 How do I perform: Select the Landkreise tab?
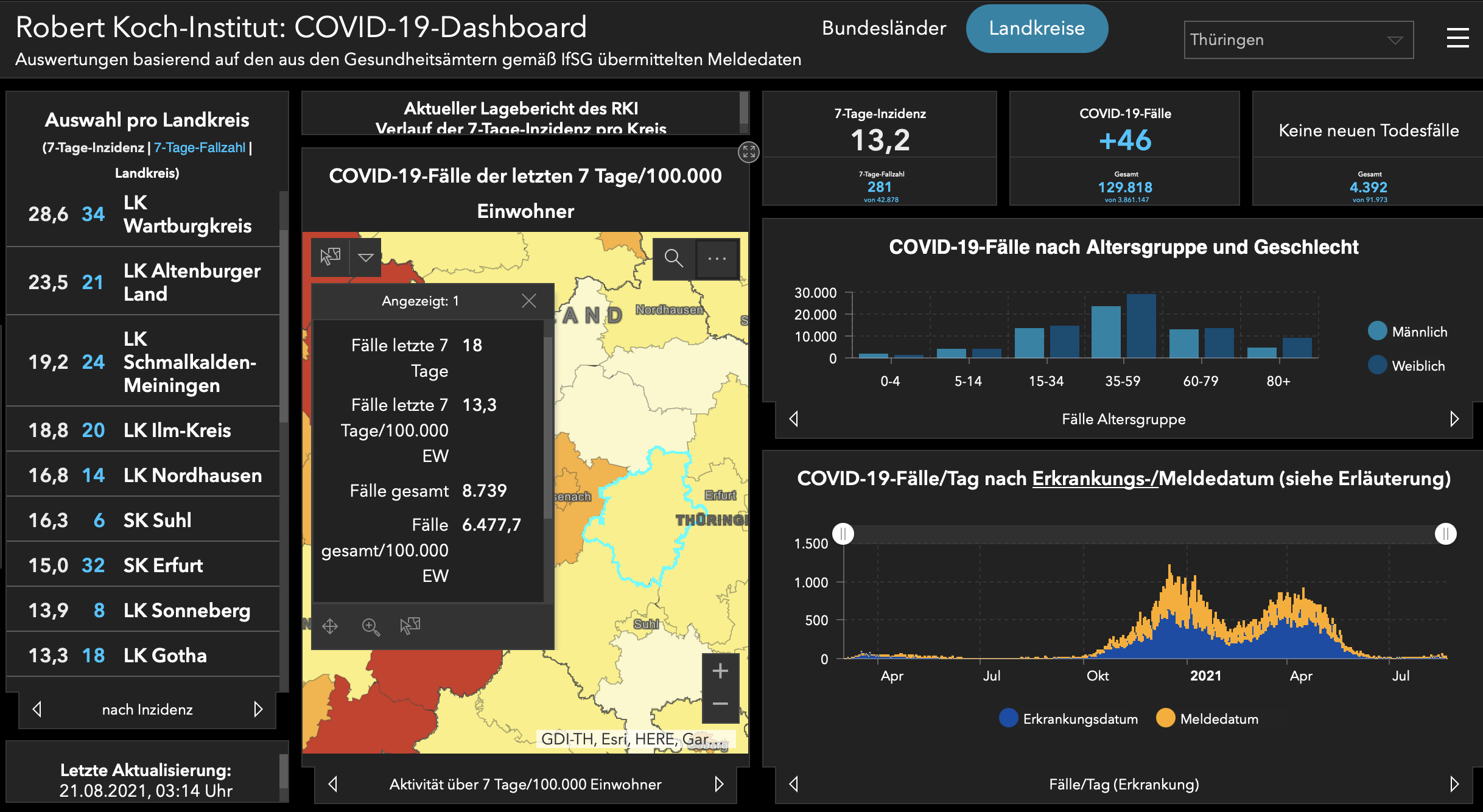[x=1037, y=28]
